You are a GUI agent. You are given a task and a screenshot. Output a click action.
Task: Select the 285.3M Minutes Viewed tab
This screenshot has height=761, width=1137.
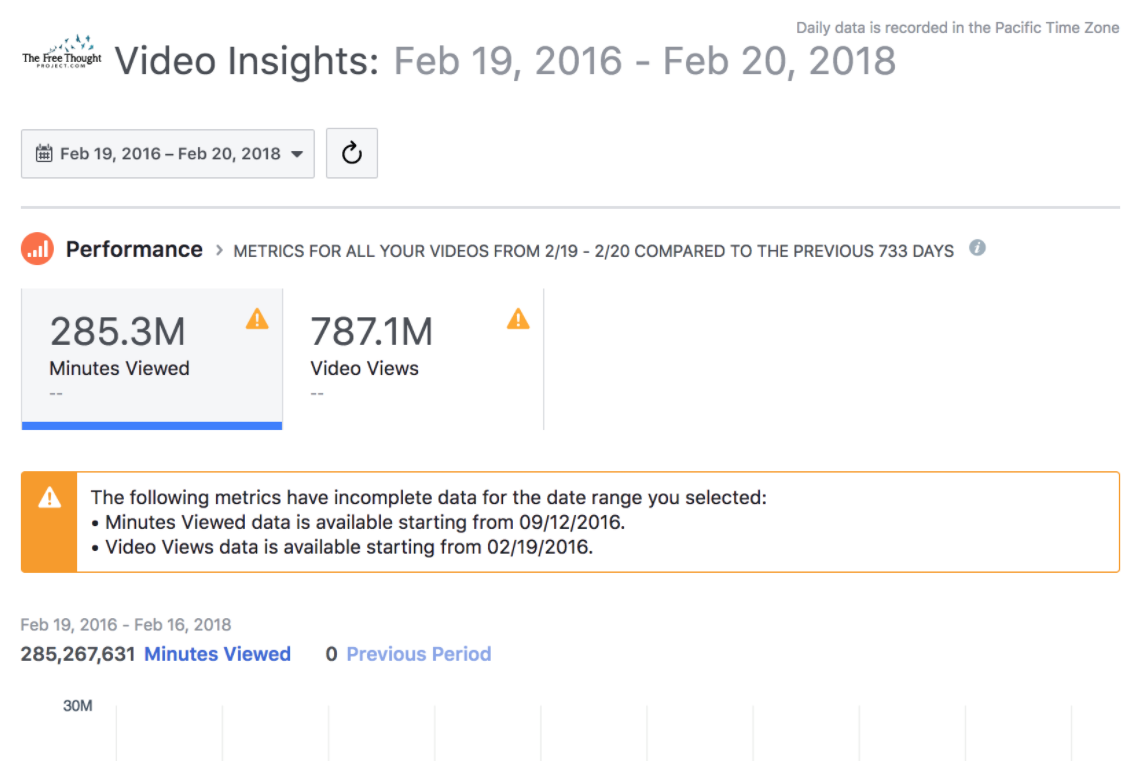152,358
